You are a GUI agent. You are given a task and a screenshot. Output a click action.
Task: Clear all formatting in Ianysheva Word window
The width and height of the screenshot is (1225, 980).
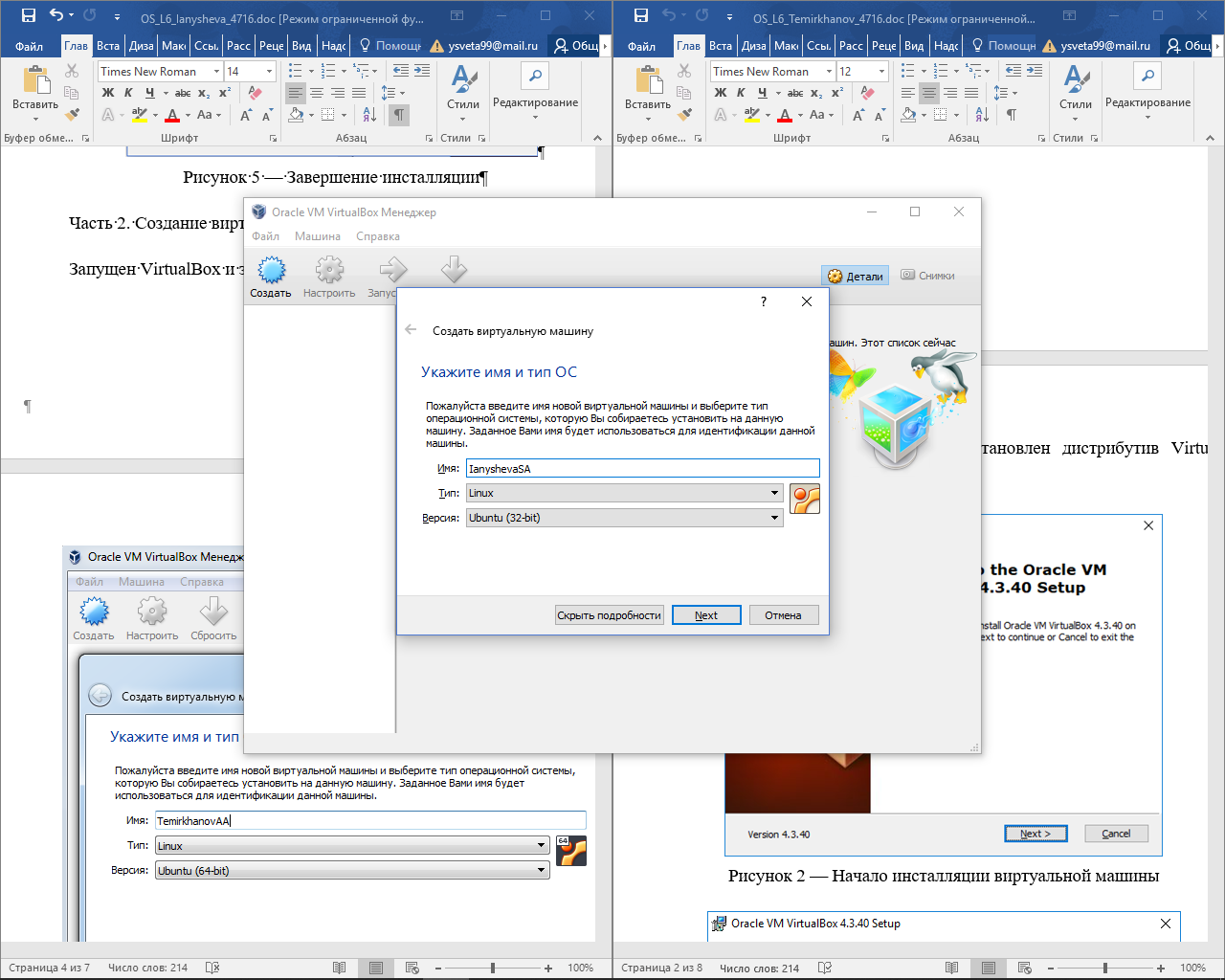255,93
